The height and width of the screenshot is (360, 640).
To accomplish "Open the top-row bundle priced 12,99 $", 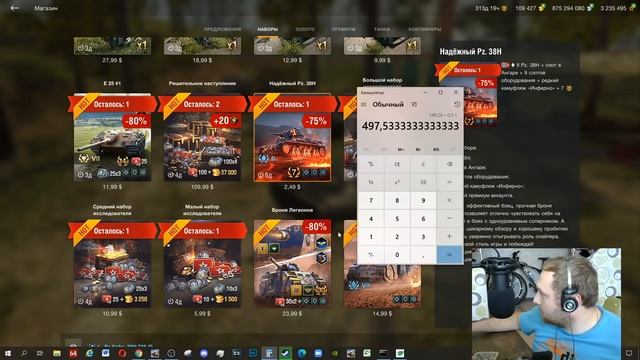I will point(292,46).
